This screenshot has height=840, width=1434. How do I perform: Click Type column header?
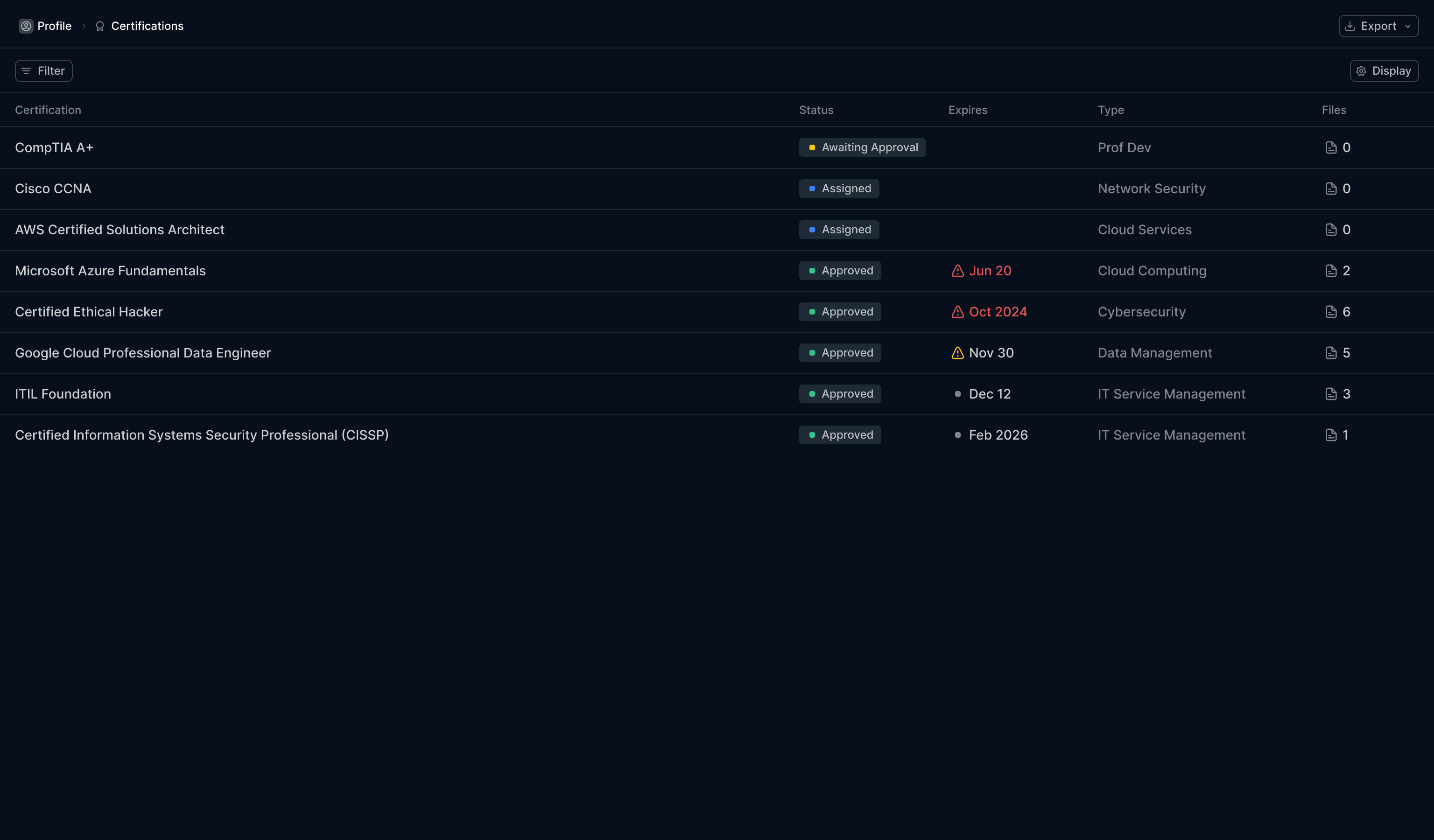[x=1110, y=110]
